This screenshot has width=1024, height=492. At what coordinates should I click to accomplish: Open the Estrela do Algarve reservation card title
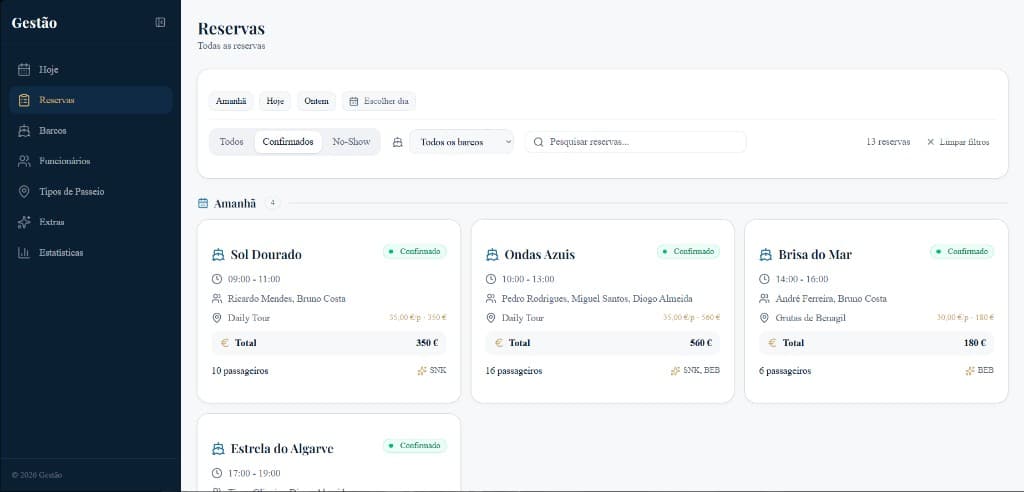(282, 449)
